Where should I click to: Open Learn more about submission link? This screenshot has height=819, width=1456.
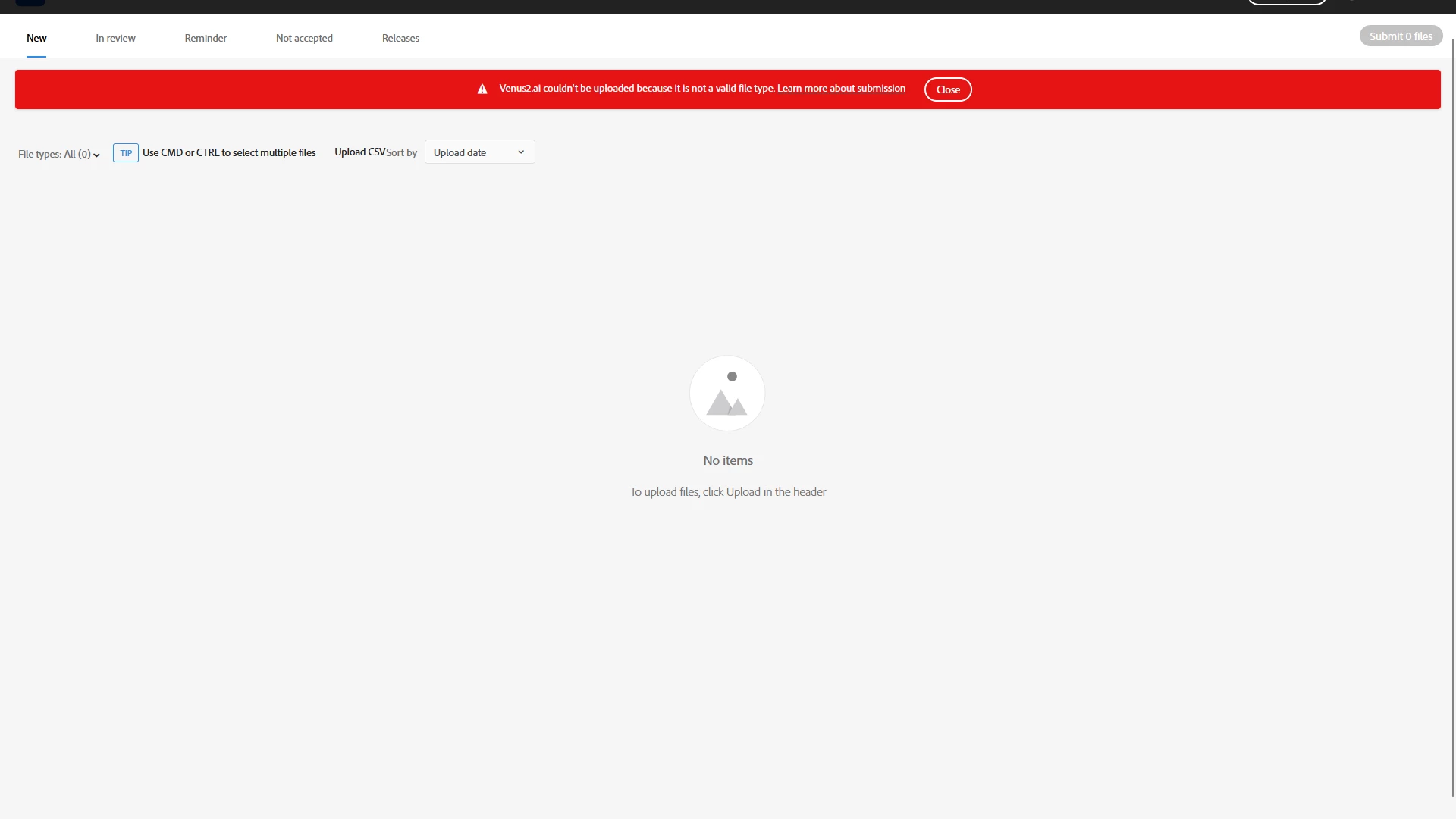[x=841, y=89]
